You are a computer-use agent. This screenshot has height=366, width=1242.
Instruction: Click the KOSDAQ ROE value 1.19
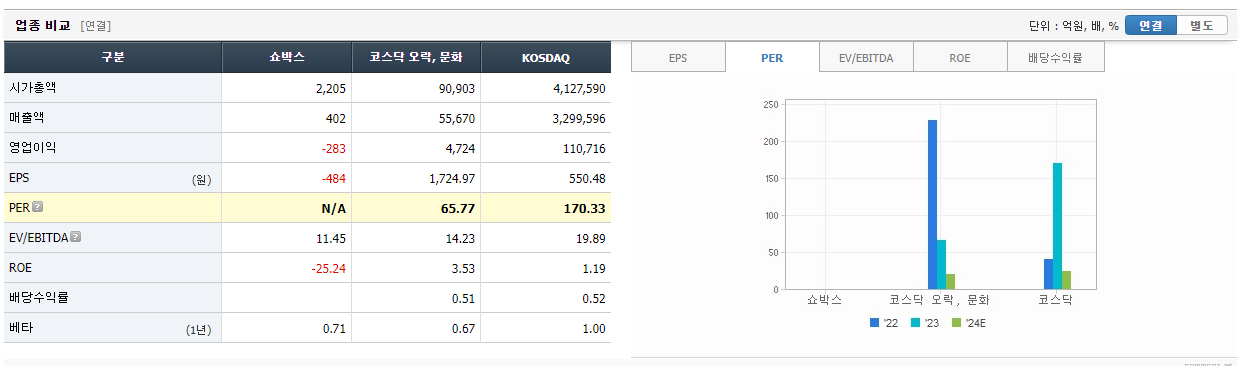pos(593,269)
